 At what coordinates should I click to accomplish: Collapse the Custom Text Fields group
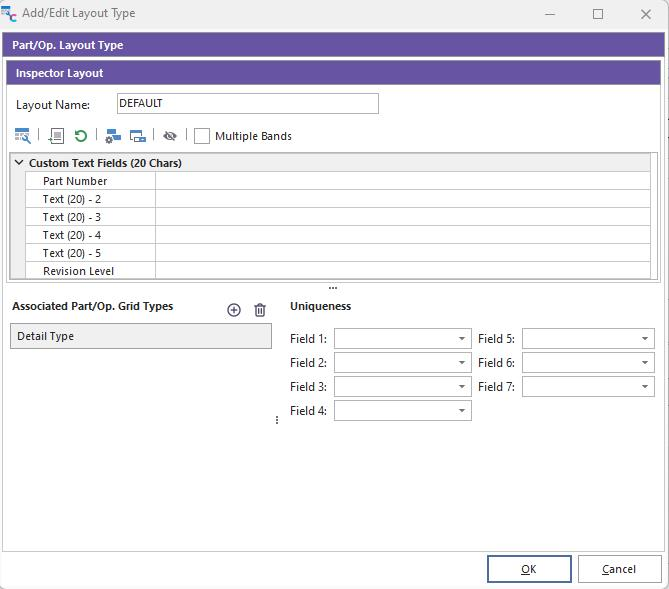pyautogui.click(x=19, y=163)
